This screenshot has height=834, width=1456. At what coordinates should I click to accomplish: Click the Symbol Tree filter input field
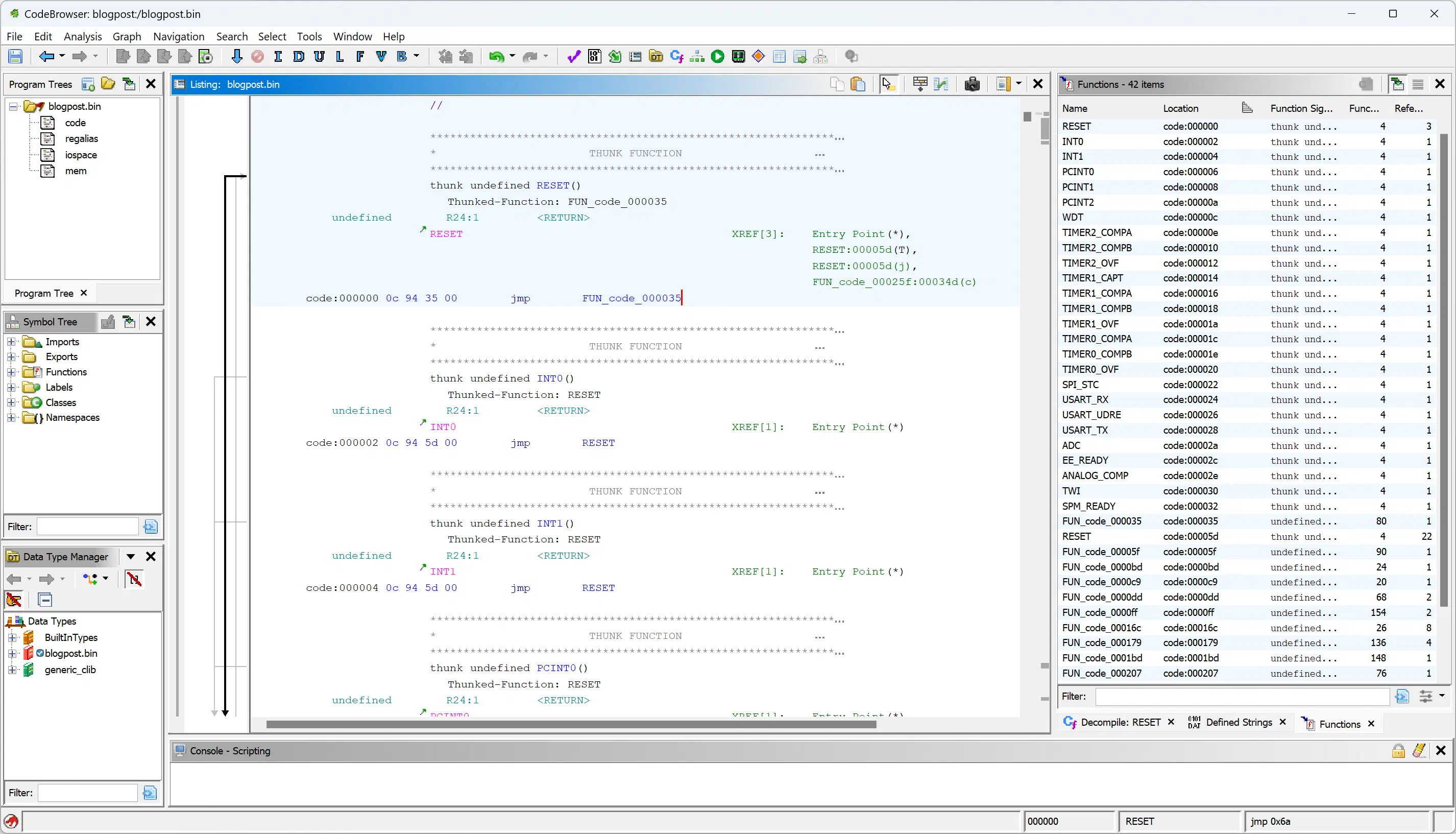pos(88,527)
